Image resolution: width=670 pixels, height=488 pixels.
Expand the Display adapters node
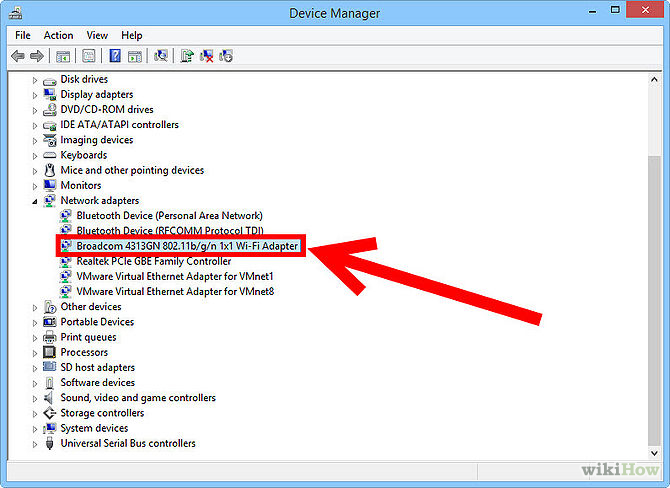coord(35,95)
